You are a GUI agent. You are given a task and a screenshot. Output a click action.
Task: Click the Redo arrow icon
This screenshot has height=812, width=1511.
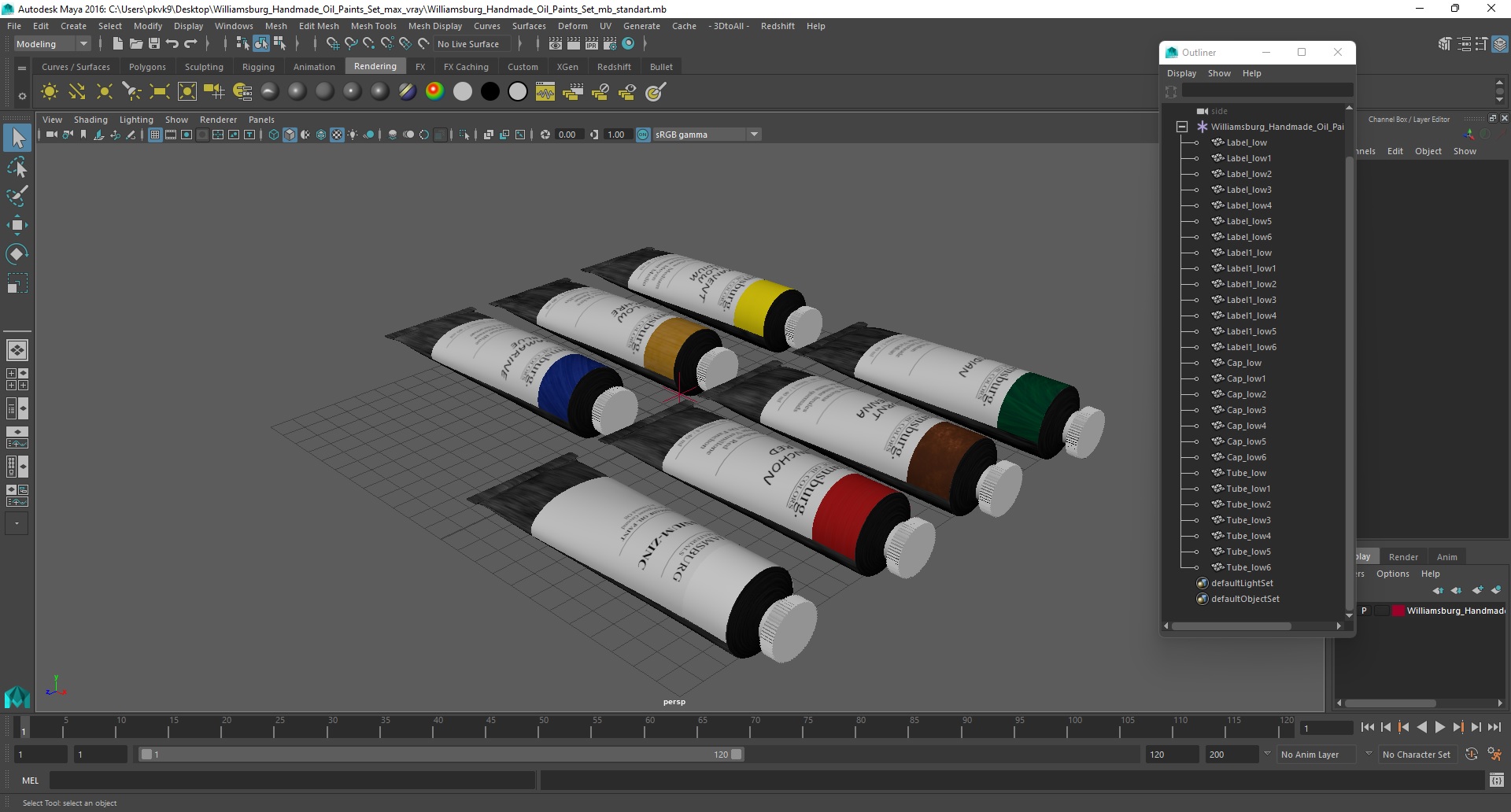point(190,44)
